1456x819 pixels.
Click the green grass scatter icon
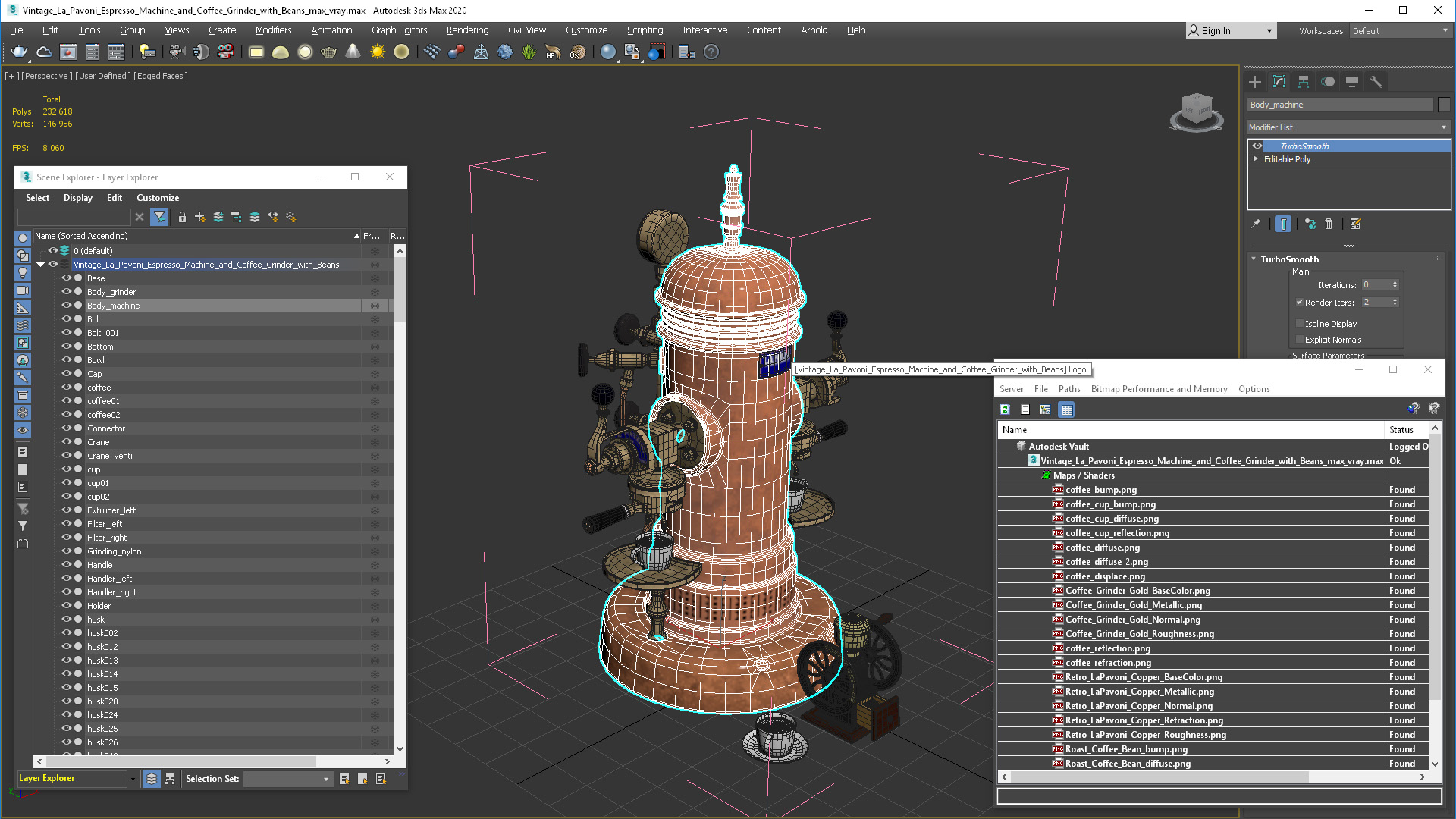click(x=529, y=52)
